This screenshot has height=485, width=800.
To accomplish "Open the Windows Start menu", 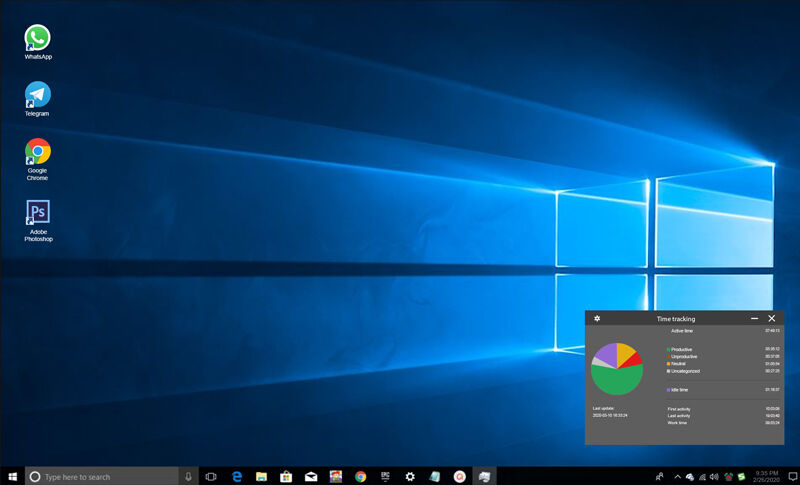I will 13,477.
